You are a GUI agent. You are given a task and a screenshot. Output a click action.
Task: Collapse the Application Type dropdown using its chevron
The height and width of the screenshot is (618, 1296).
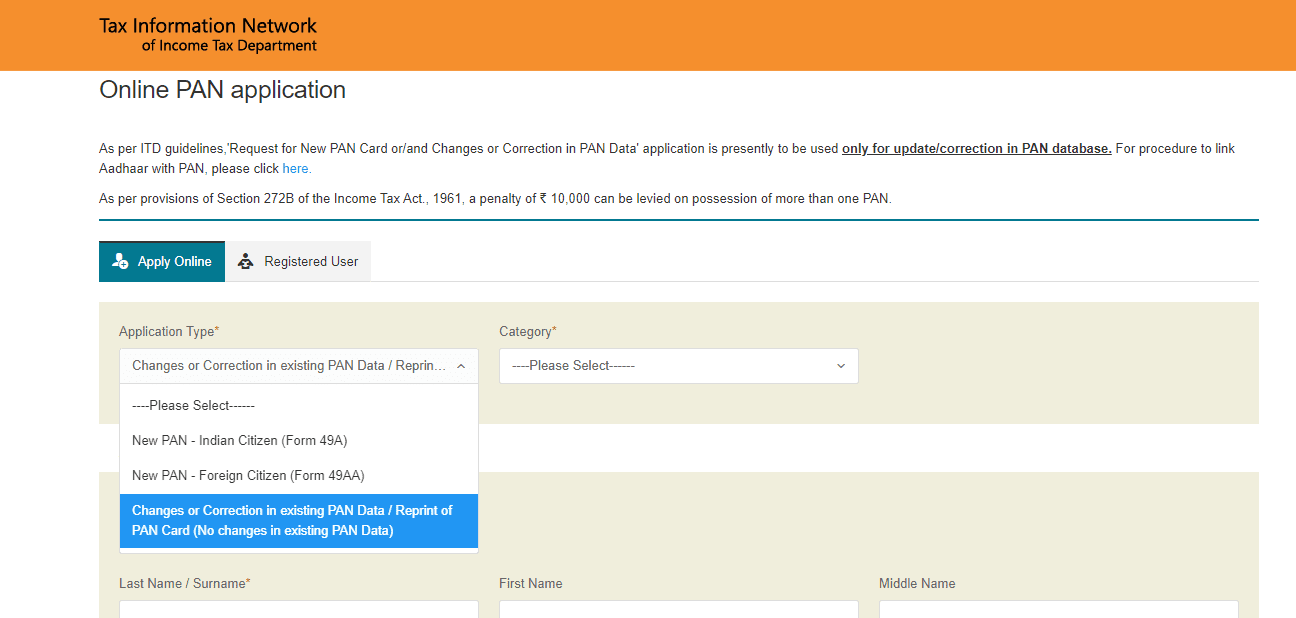(x=461, y=366)
